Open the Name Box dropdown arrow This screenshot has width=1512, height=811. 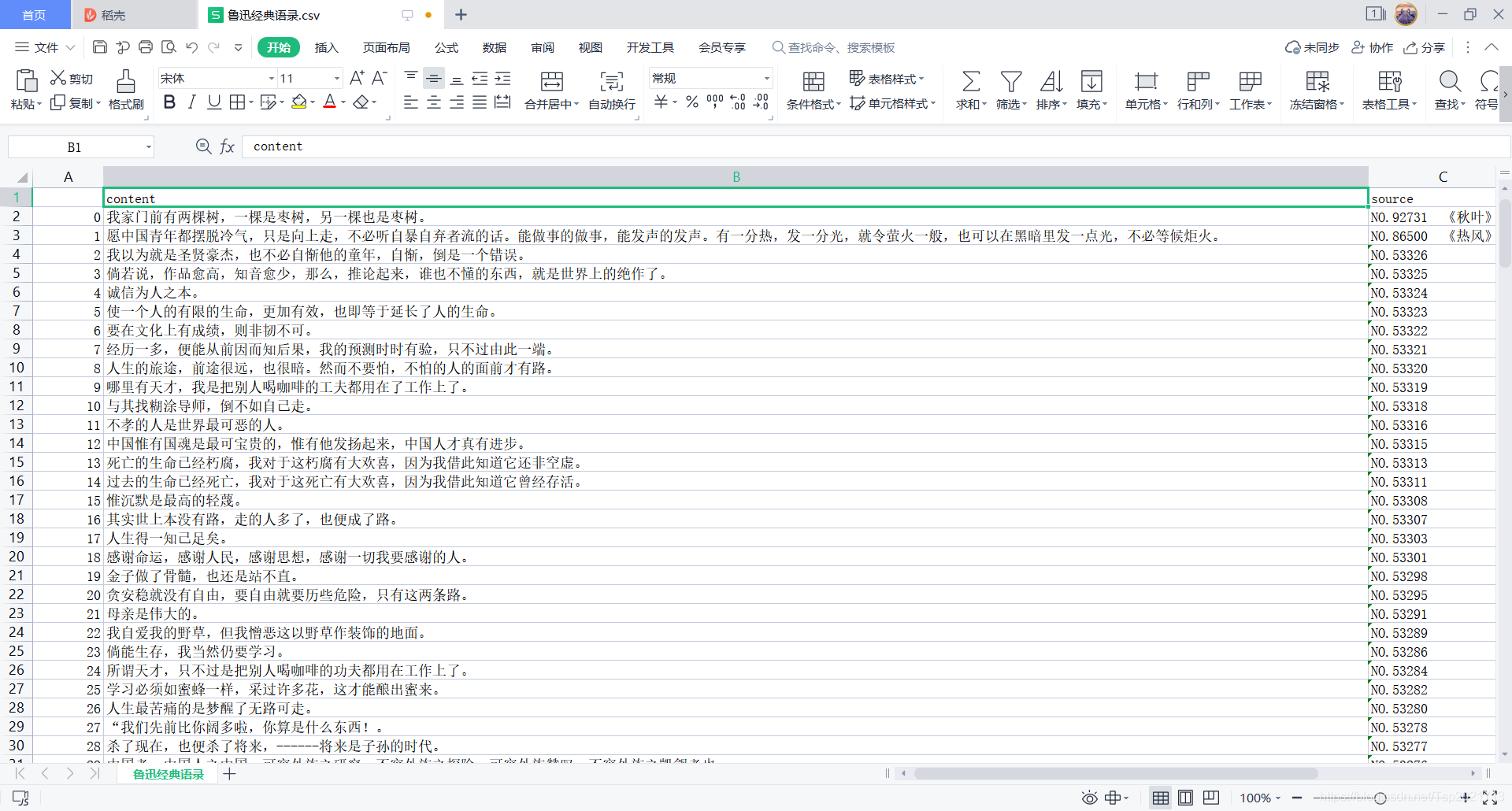coord(148,147)
